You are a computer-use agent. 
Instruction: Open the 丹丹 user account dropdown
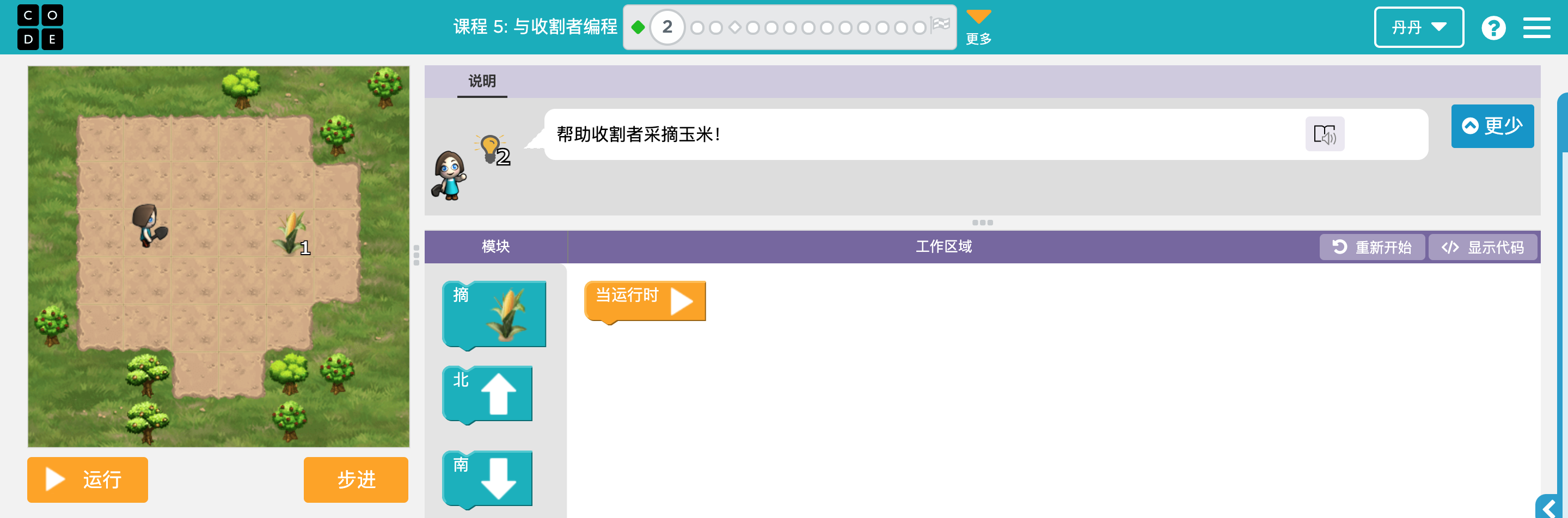click(x=1419, y=27)
